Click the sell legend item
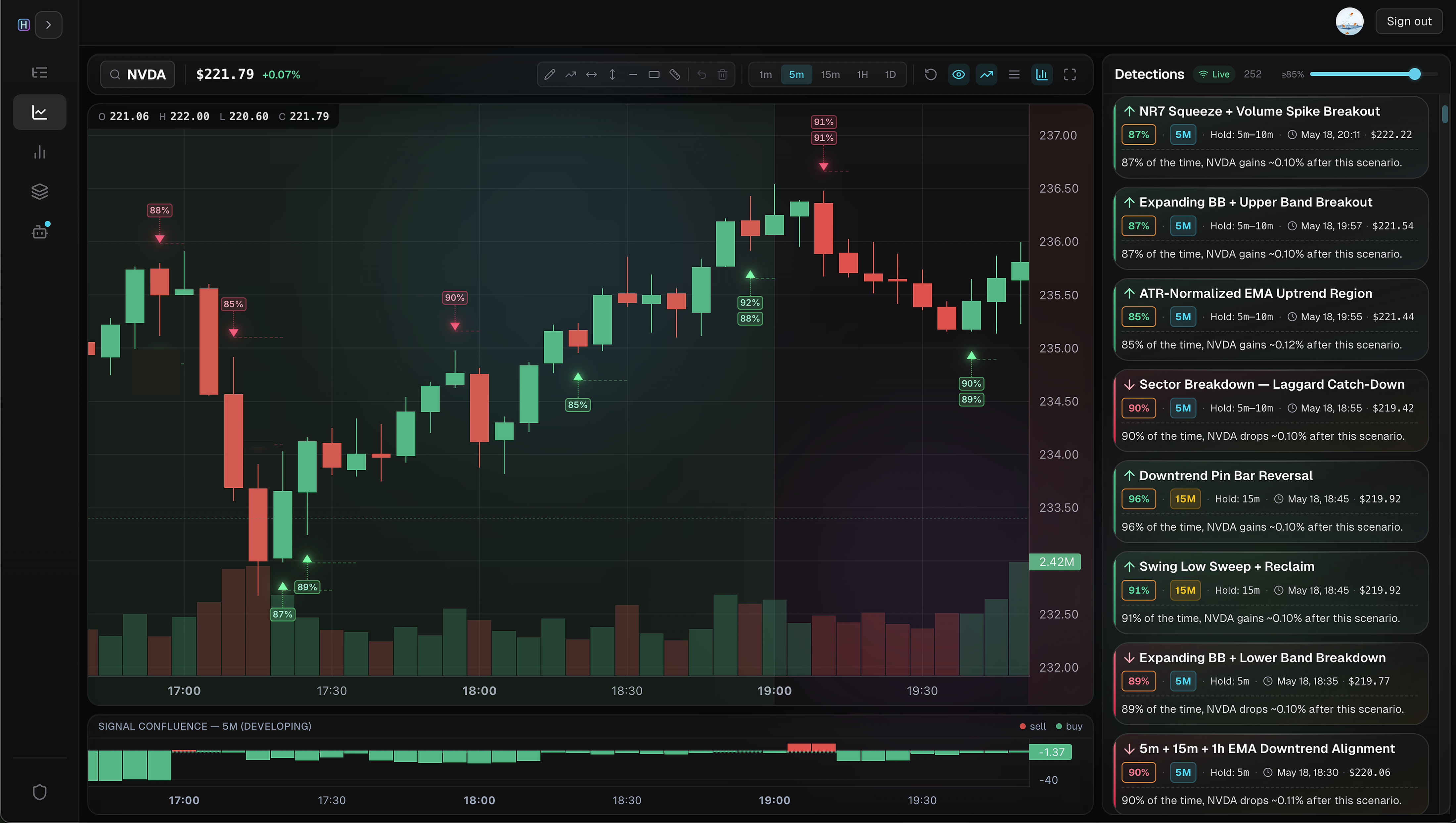The width and height of the screenshot is (1456, 823). pyautogui.click(x=1032, y=726)
